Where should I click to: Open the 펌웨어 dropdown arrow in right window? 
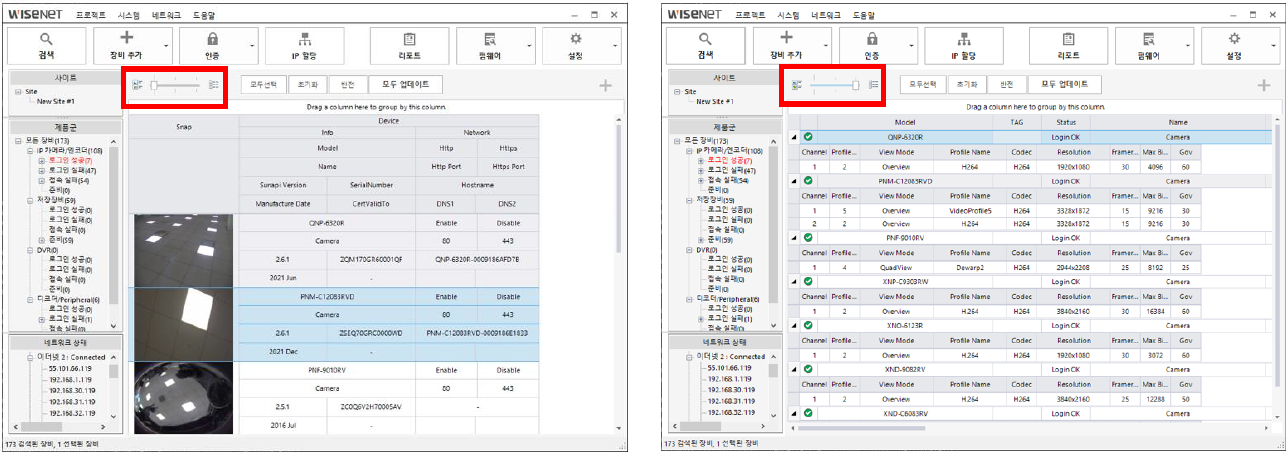point(1186,46)
